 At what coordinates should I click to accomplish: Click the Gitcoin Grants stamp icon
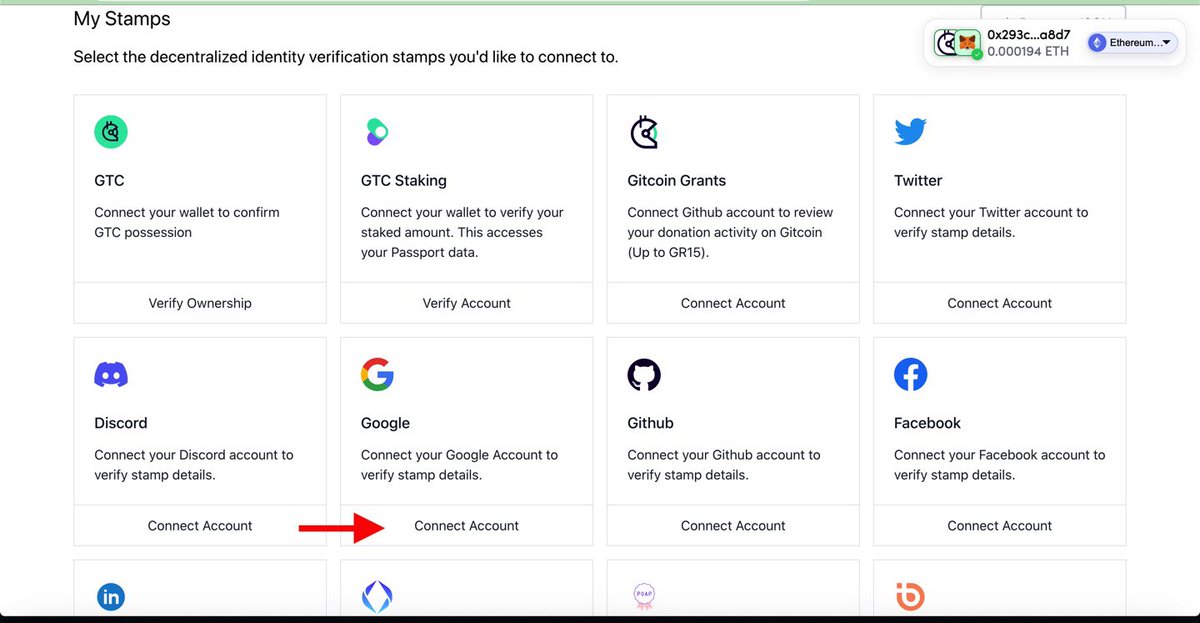click(x=644, y=132)
